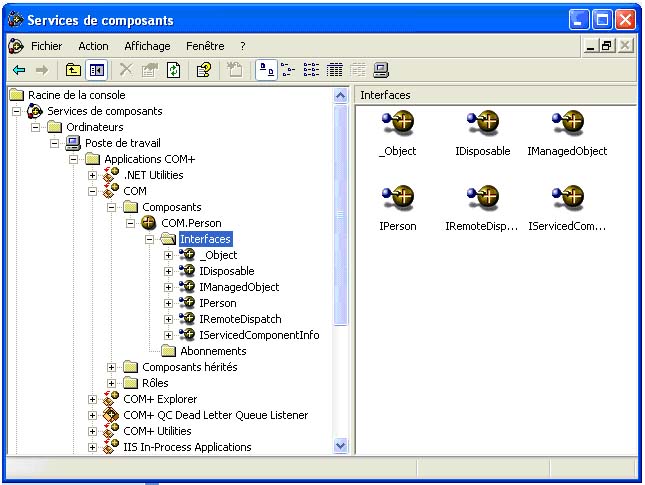The width and height of the screenshot is (645, 485).
Task: Click the console icon in menu bar
Action: 16,46
